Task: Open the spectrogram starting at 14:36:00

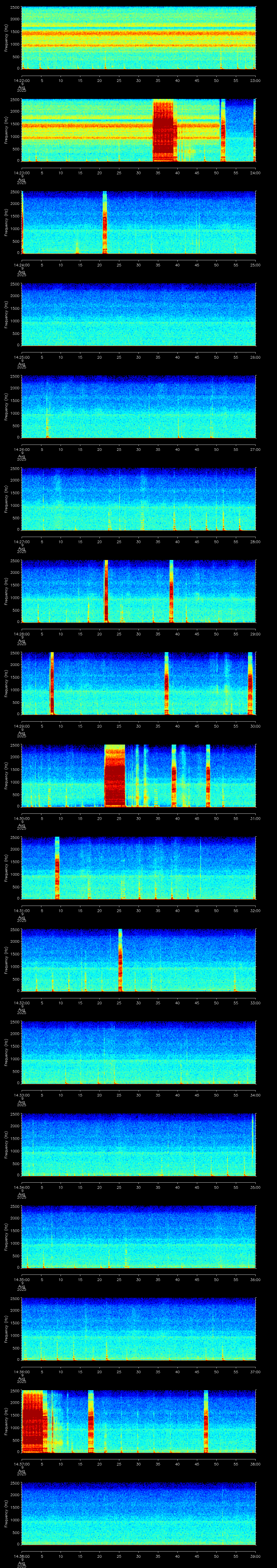Action: pyautogui.click(x=139, y=1329)
